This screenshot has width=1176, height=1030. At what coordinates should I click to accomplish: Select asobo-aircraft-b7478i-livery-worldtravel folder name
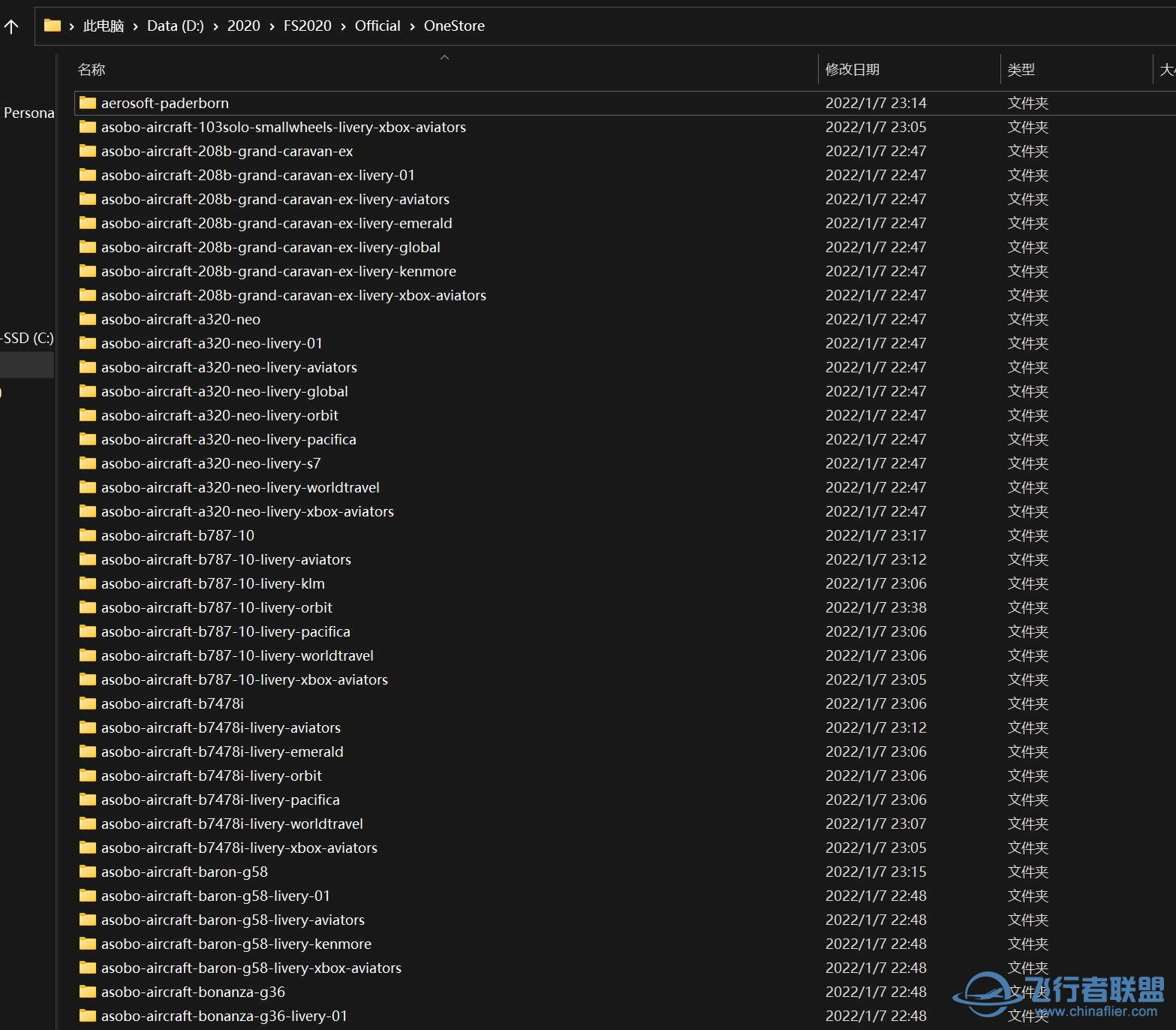pyautogui.click(x=233, y=824)
